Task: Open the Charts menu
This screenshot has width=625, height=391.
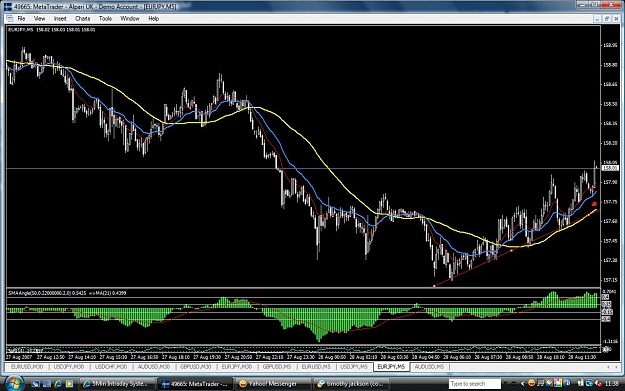Action: click(83, 18)
